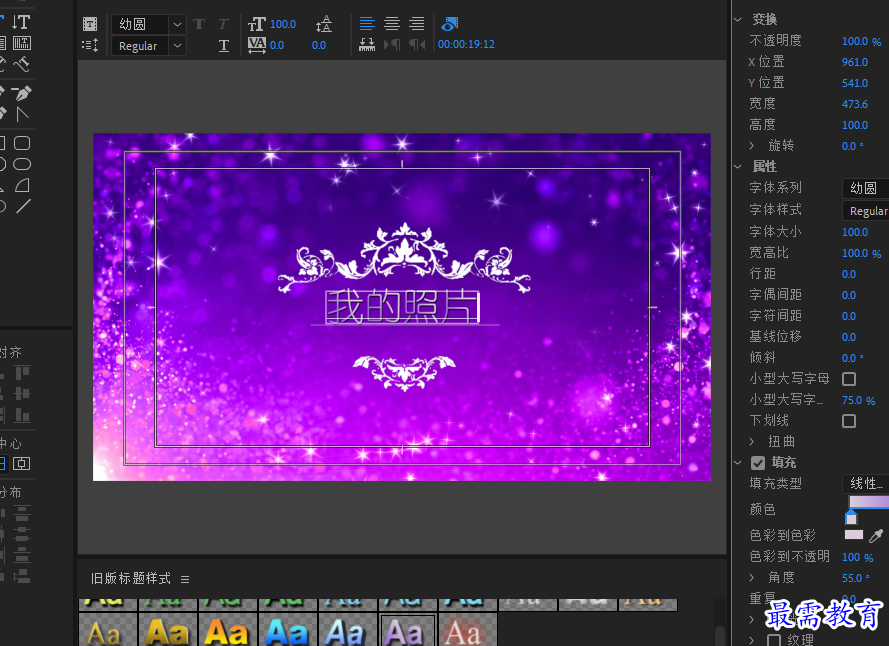Open the Roll/Crawl options icon
The height and width of the screenshot is (646, 889).
(x=90, y=45)
